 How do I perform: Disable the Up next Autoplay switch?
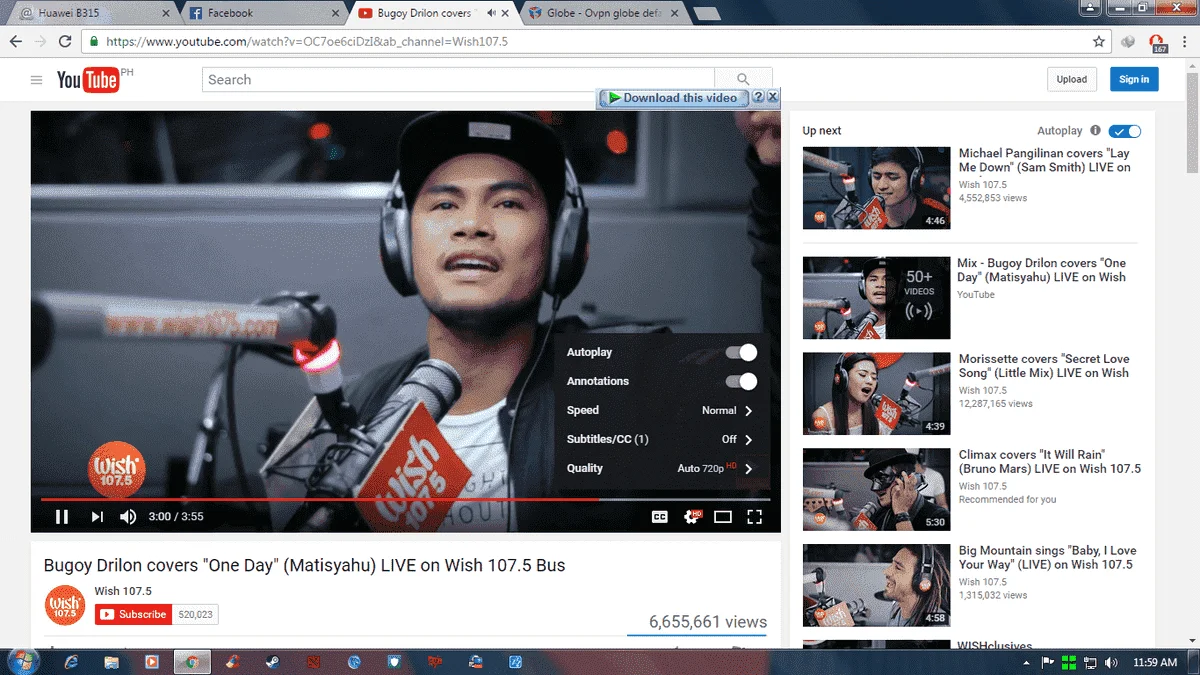[1125, 131]
